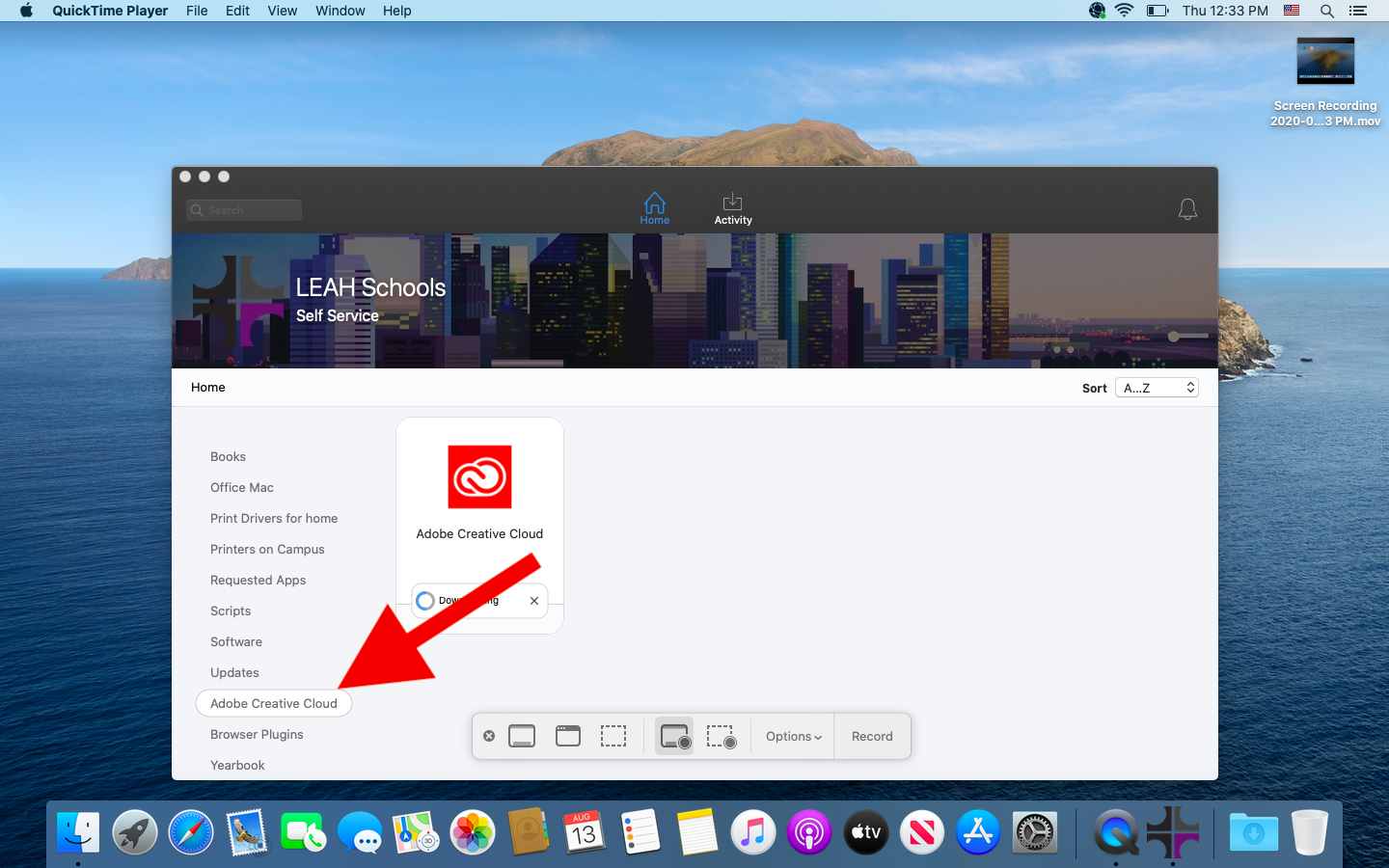Open Music from the Dock

(753, 832)
